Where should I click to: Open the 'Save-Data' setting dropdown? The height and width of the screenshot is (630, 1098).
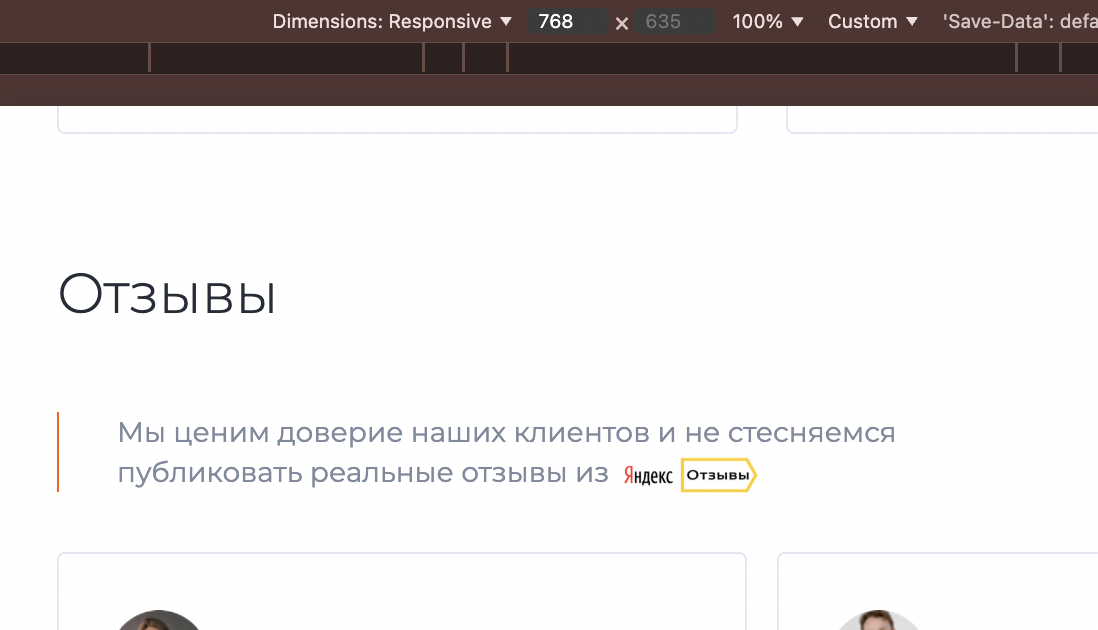[x=1018, y=21]
